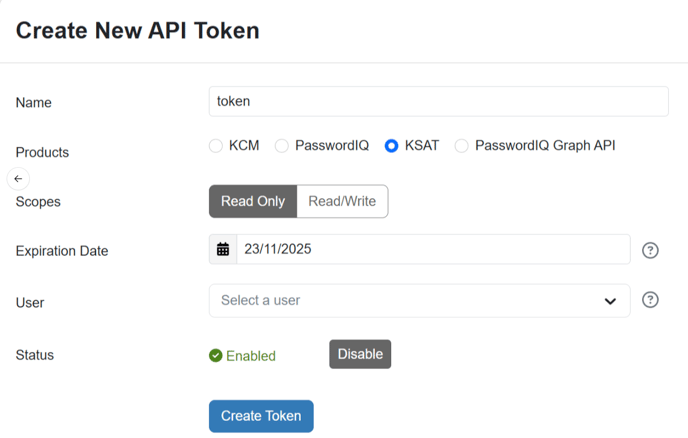Click the back arrow circle icon
The height and width of the screenshot is (438, 688).
pyautogui.click(x=18, y=179)
